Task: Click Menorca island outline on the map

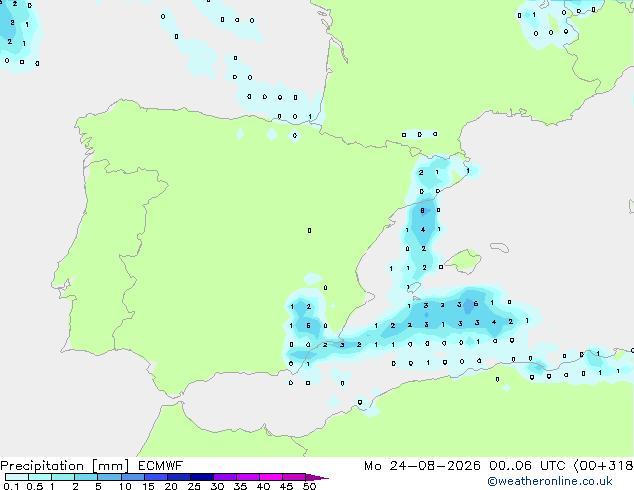Action: [500, 247]
